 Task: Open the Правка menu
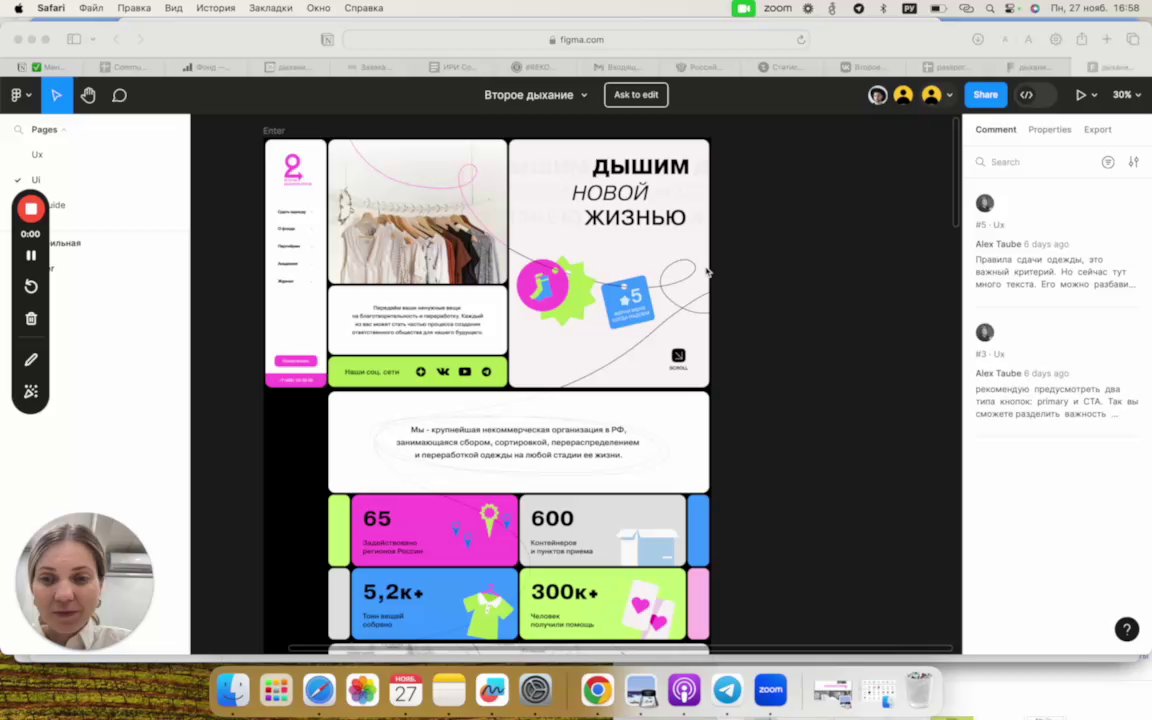point(134,8)
